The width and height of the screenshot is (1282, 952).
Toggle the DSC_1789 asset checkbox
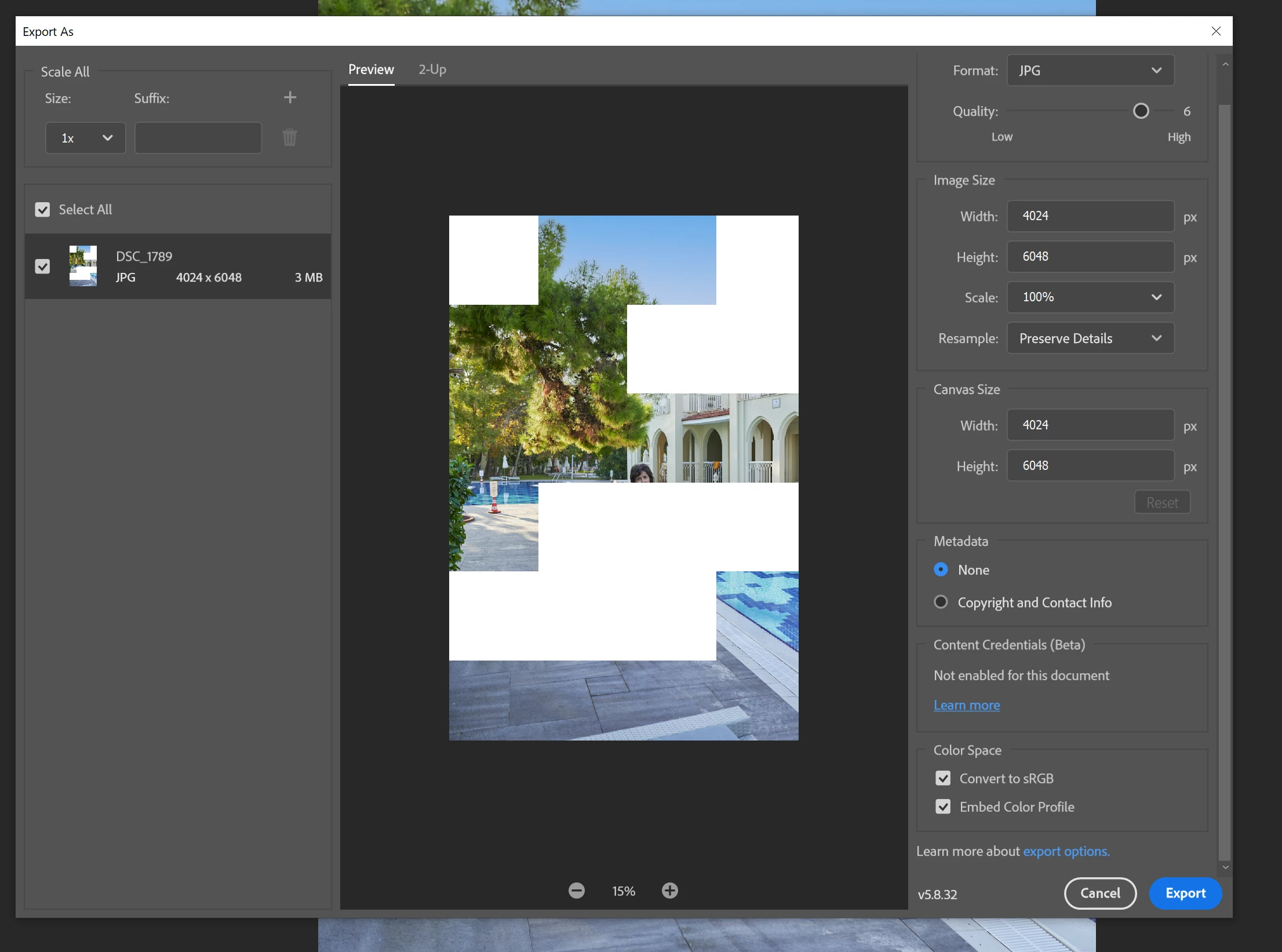pyautogui.click(x=42, y=267)
